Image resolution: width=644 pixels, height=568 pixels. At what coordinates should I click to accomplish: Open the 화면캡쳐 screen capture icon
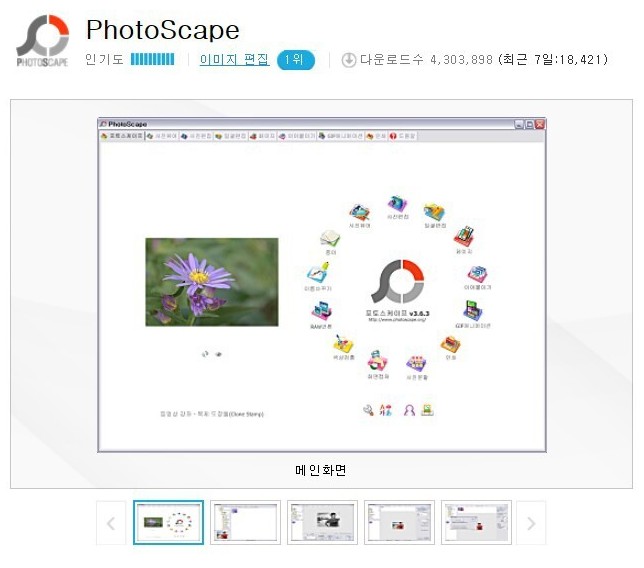(377, 361)
